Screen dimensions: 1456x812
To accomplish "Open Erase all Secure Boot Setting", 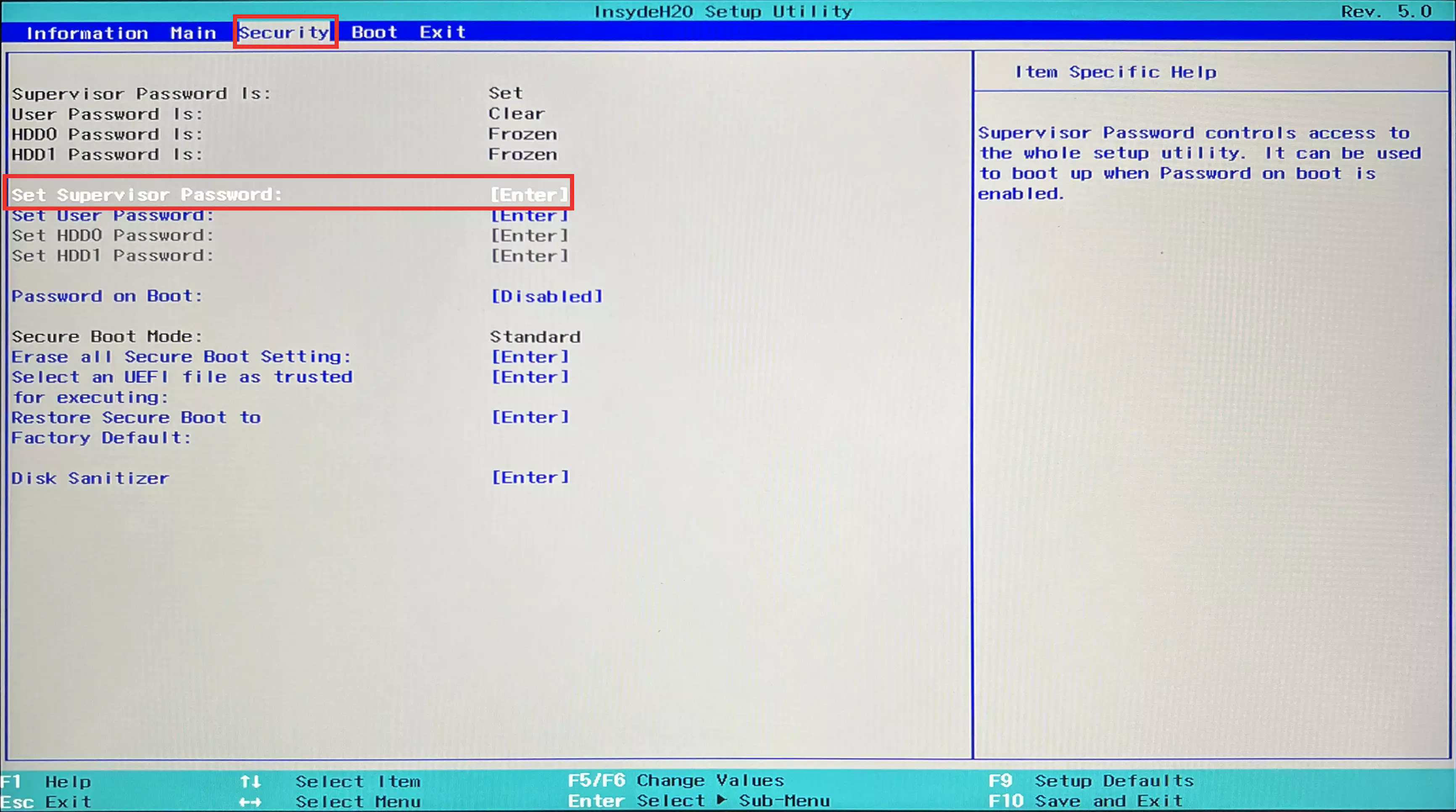I will pos(181,356).
